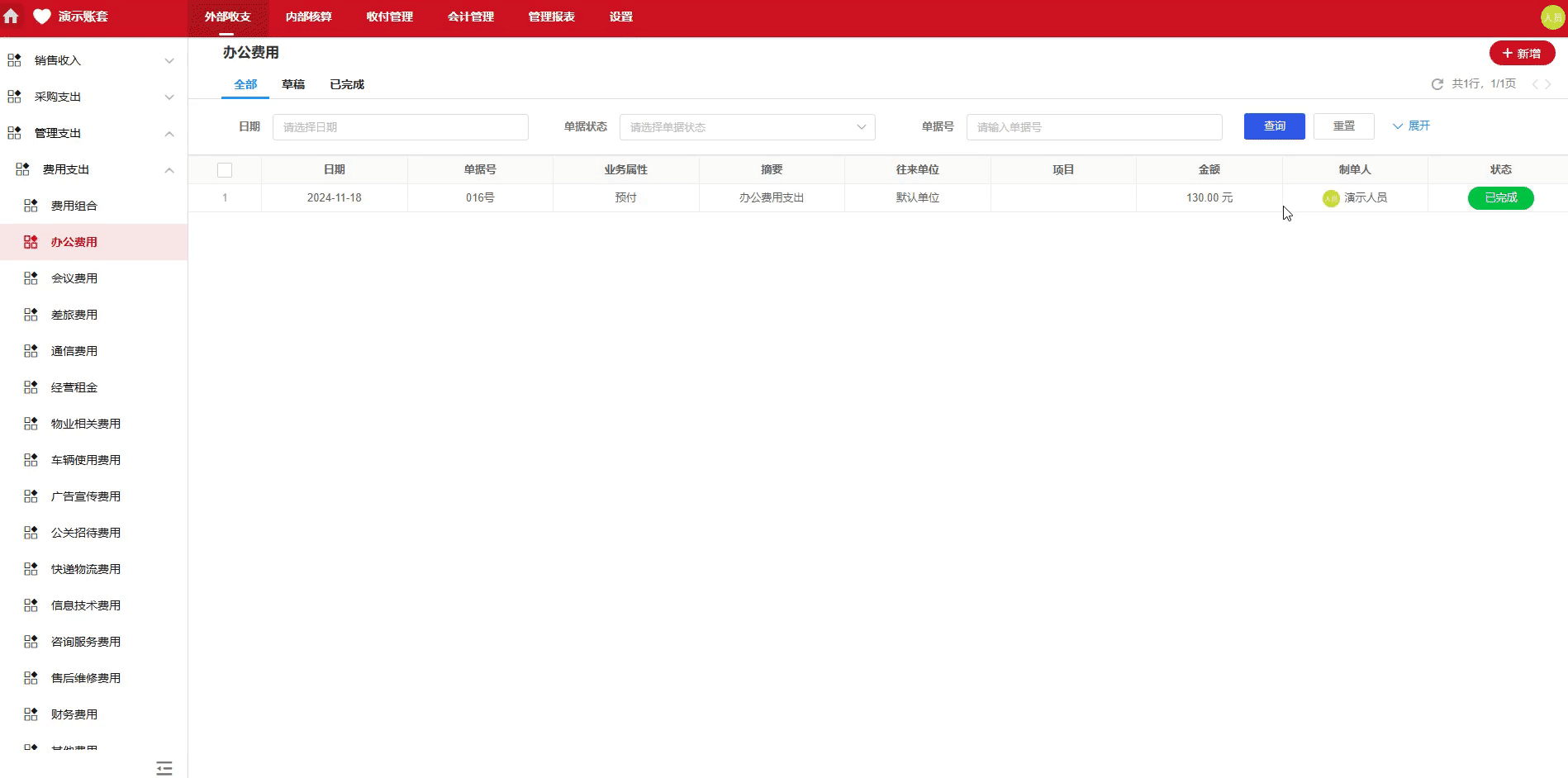Check the select-all checkbox in table header

coord(225,169)
